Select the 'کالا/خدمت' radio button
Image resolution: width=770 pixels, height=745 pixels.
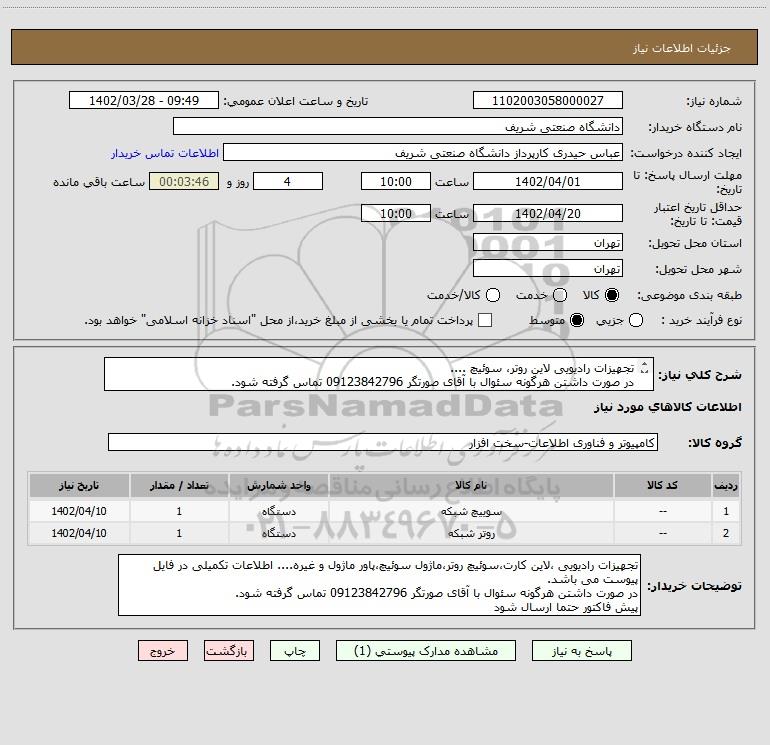tap(493, 295)
